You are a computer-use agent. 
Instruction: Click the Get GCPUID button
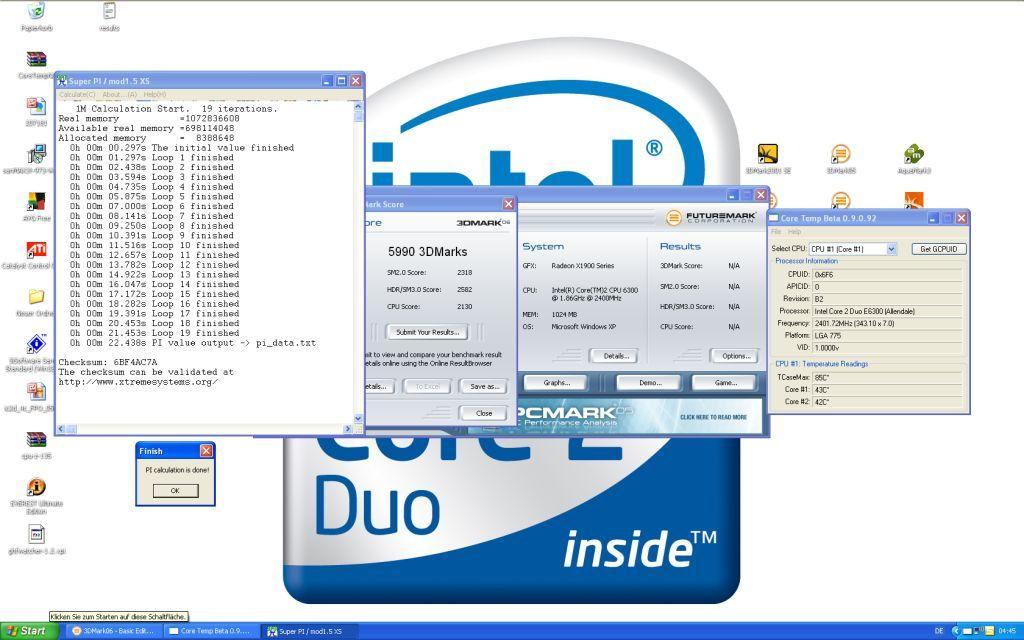click(x=938, y=249)
